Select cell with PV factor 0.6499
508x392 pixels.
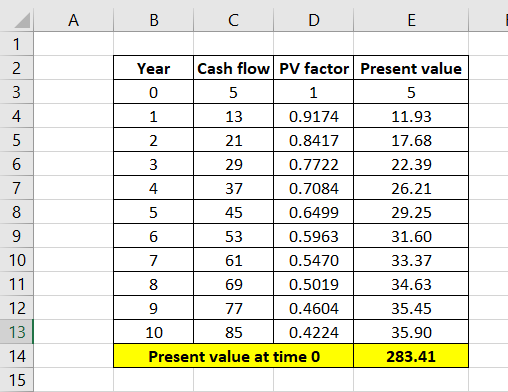(x=313, y=212)
